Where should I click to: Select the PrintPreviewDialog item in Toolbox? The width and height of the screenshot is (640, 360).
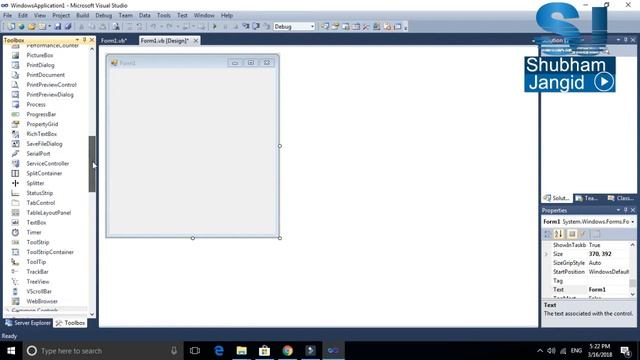point(50,95)
